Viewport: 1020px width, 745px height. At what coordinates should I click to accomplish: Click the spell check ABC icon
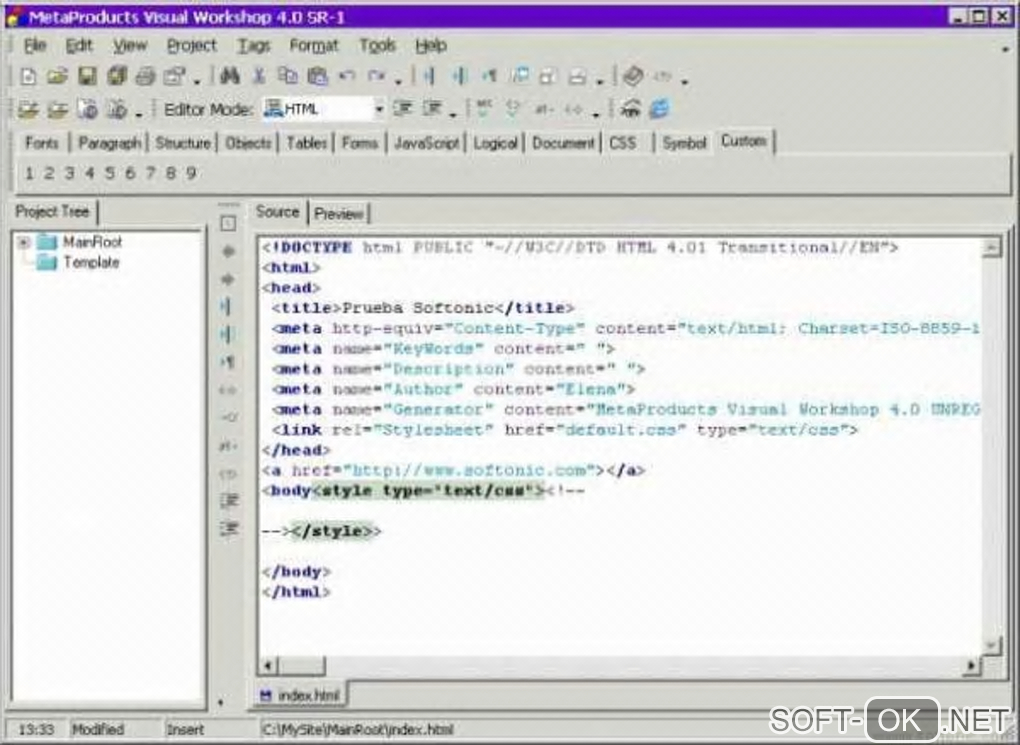(484, 109)
